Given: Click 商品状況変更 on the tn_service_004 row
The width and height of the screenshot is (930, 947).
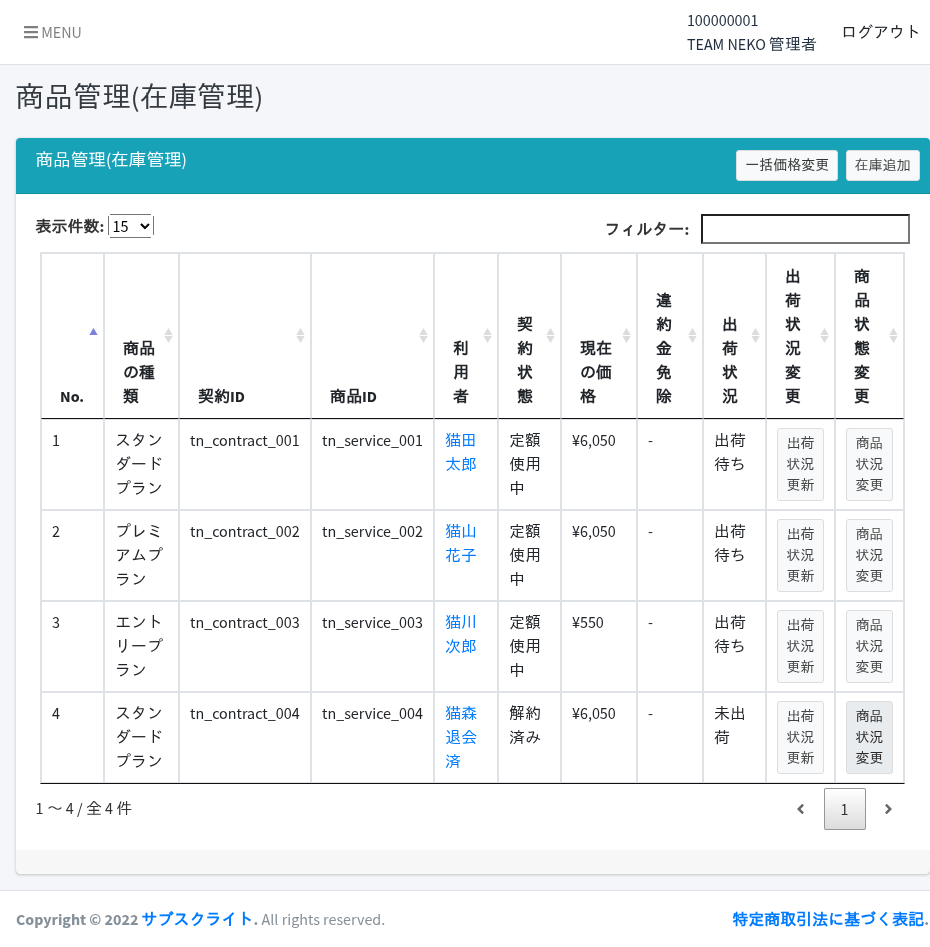Looking at the screenshot, I should coord(869,737).
